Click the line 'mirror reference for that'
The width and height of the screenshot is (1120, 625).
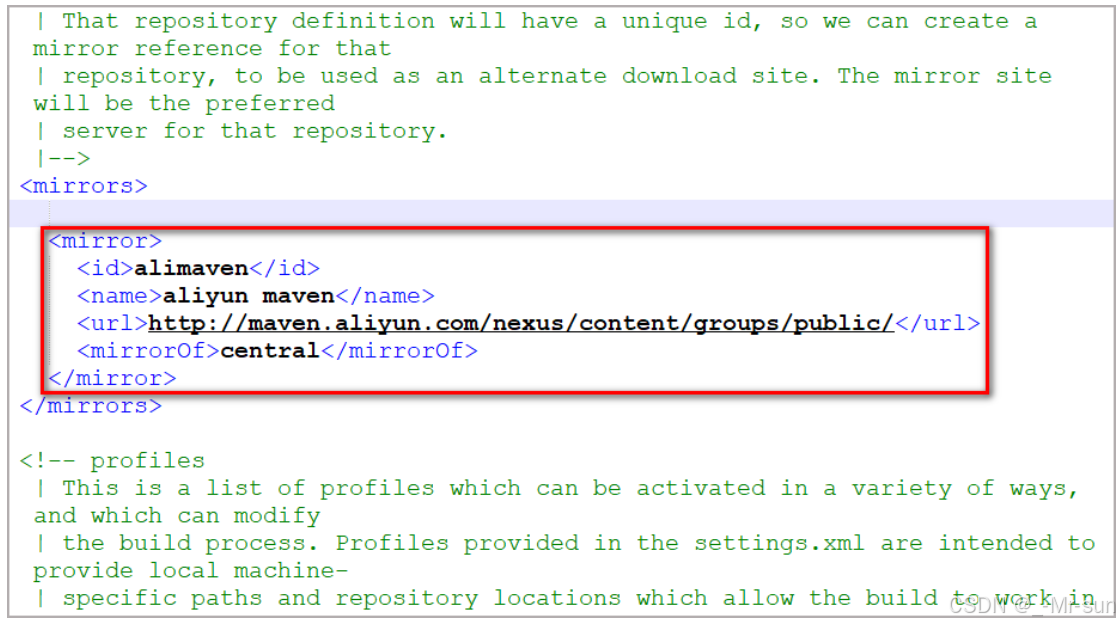tap(213, 49)
